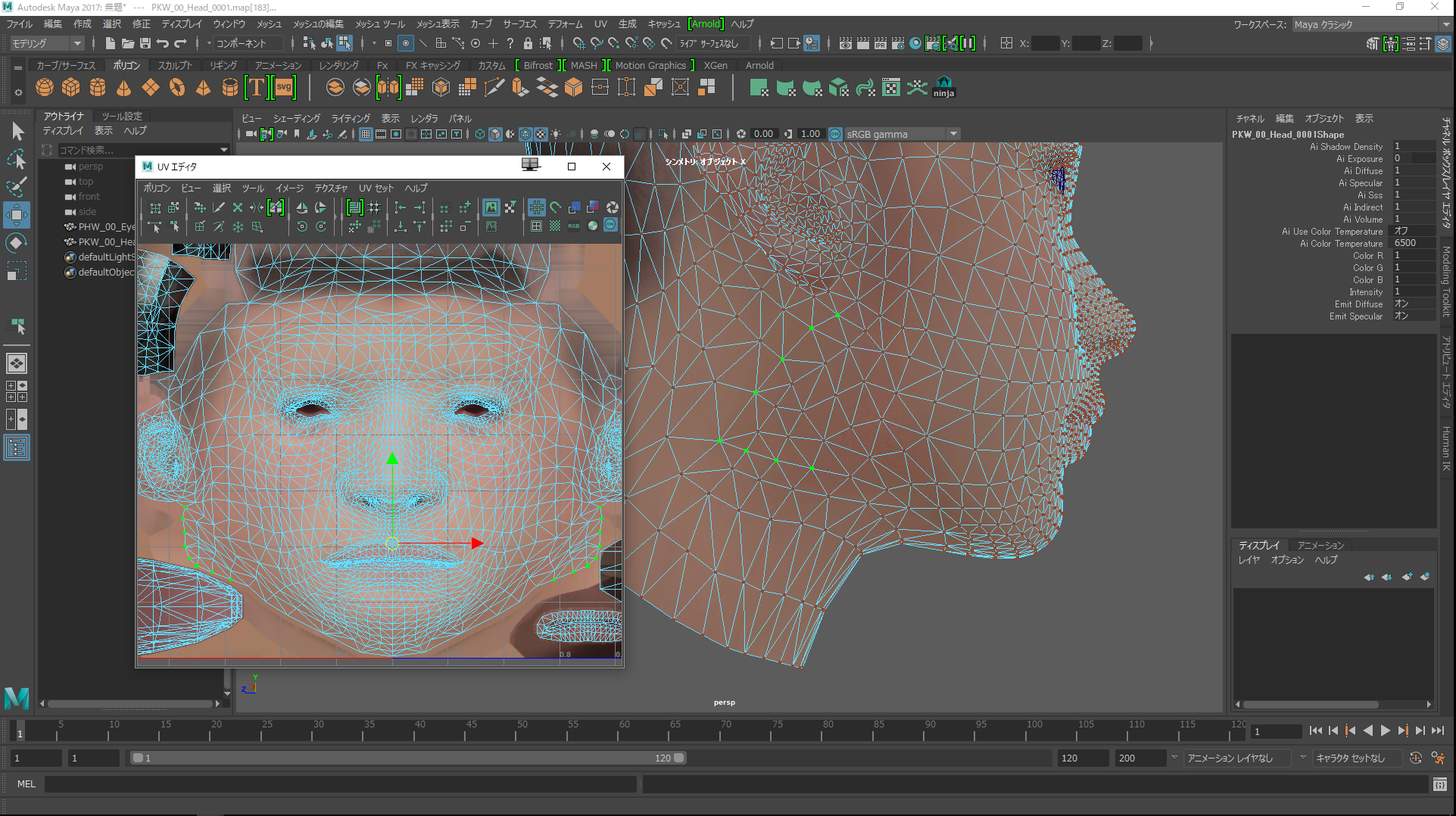Click the アニメーション layer tab
Viewport: 1456px width, 816px height.
1320,545
